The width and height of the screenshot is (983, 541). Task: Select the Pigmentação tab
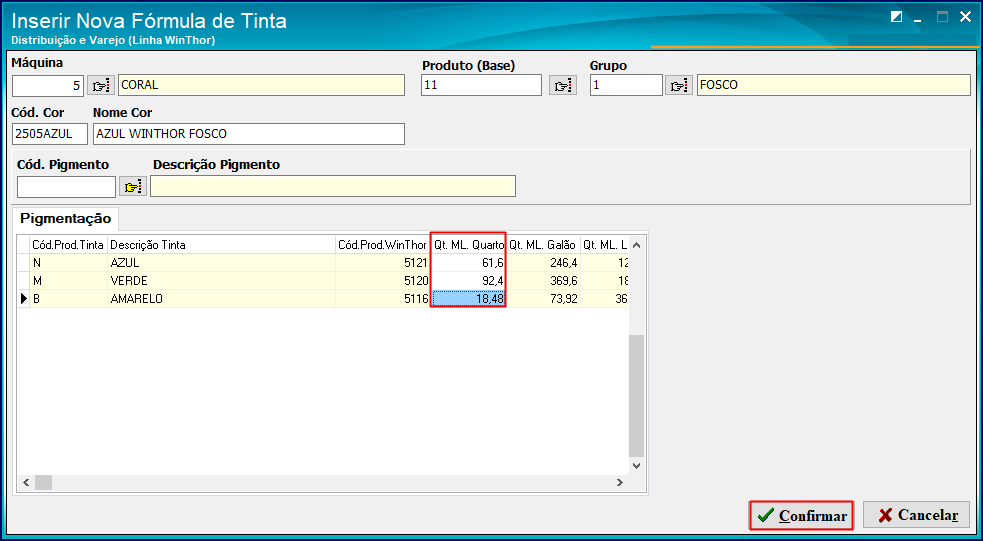(x=66, y=219)
